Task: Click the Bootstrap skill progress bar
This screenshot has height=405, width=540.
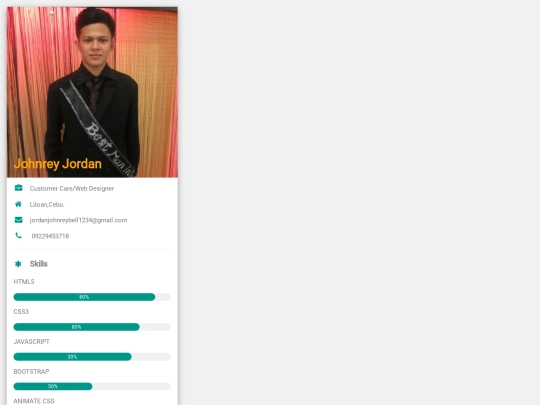Action: [92, 386]
